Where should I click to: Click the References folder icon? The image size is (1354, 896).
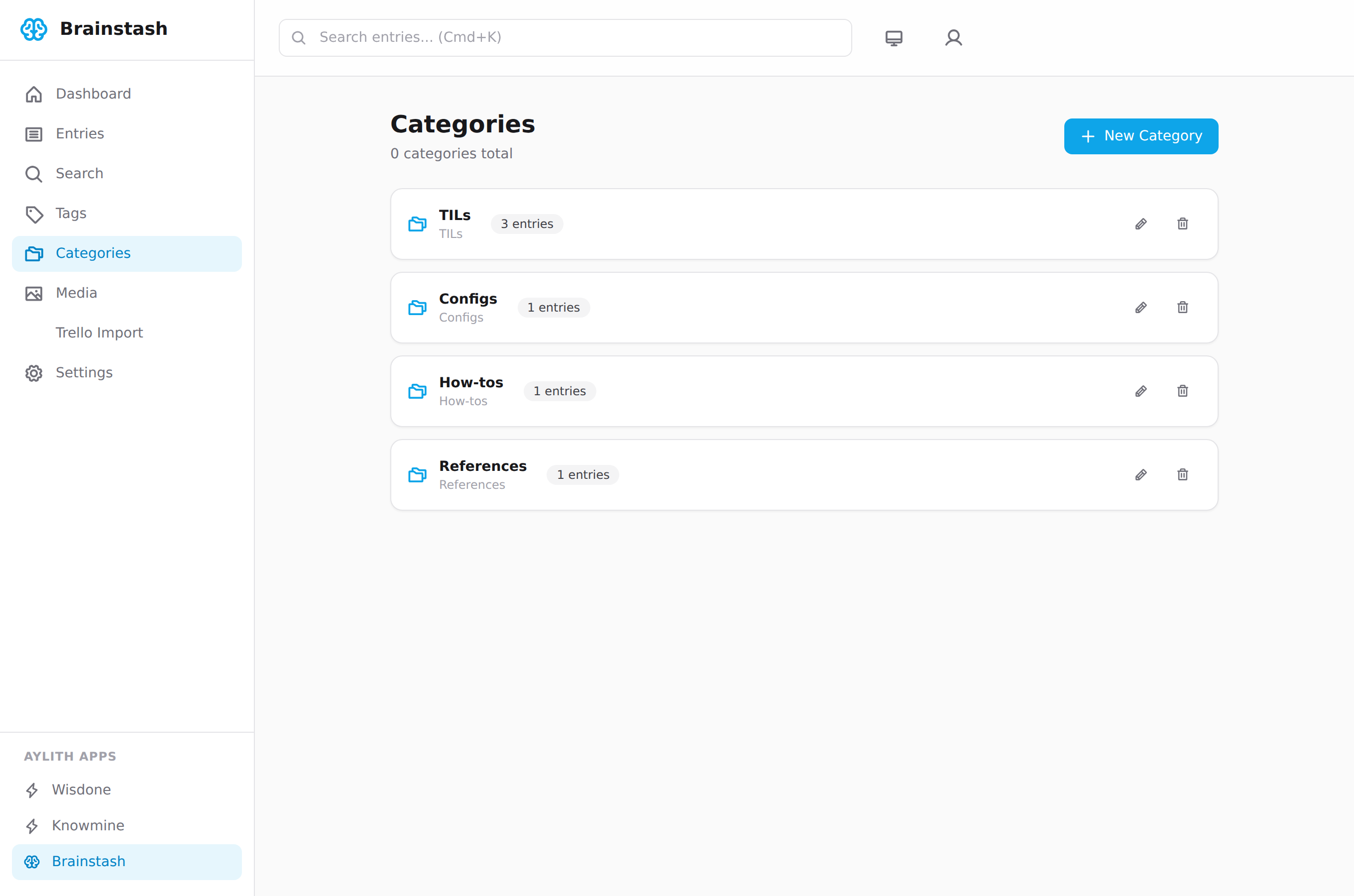click(x=417, y=475)
